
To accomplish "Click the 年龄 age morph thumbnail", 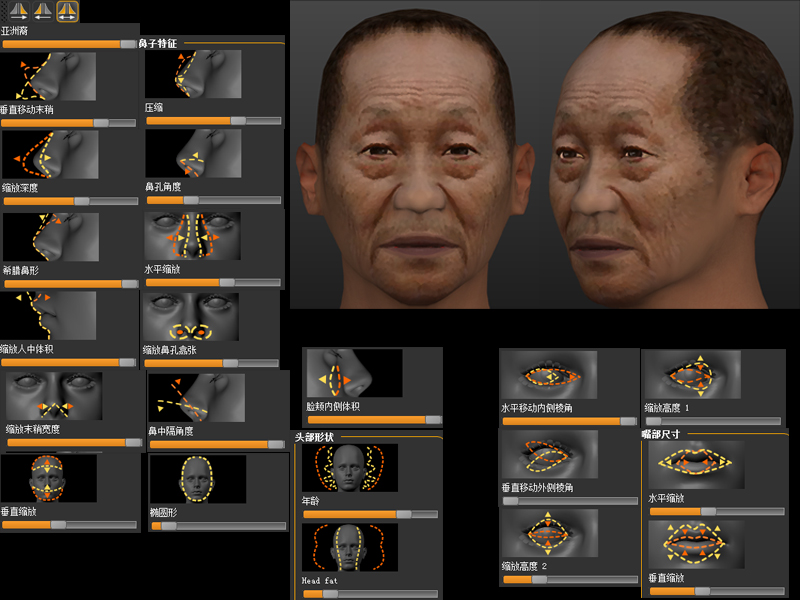I will click(349, 468).
